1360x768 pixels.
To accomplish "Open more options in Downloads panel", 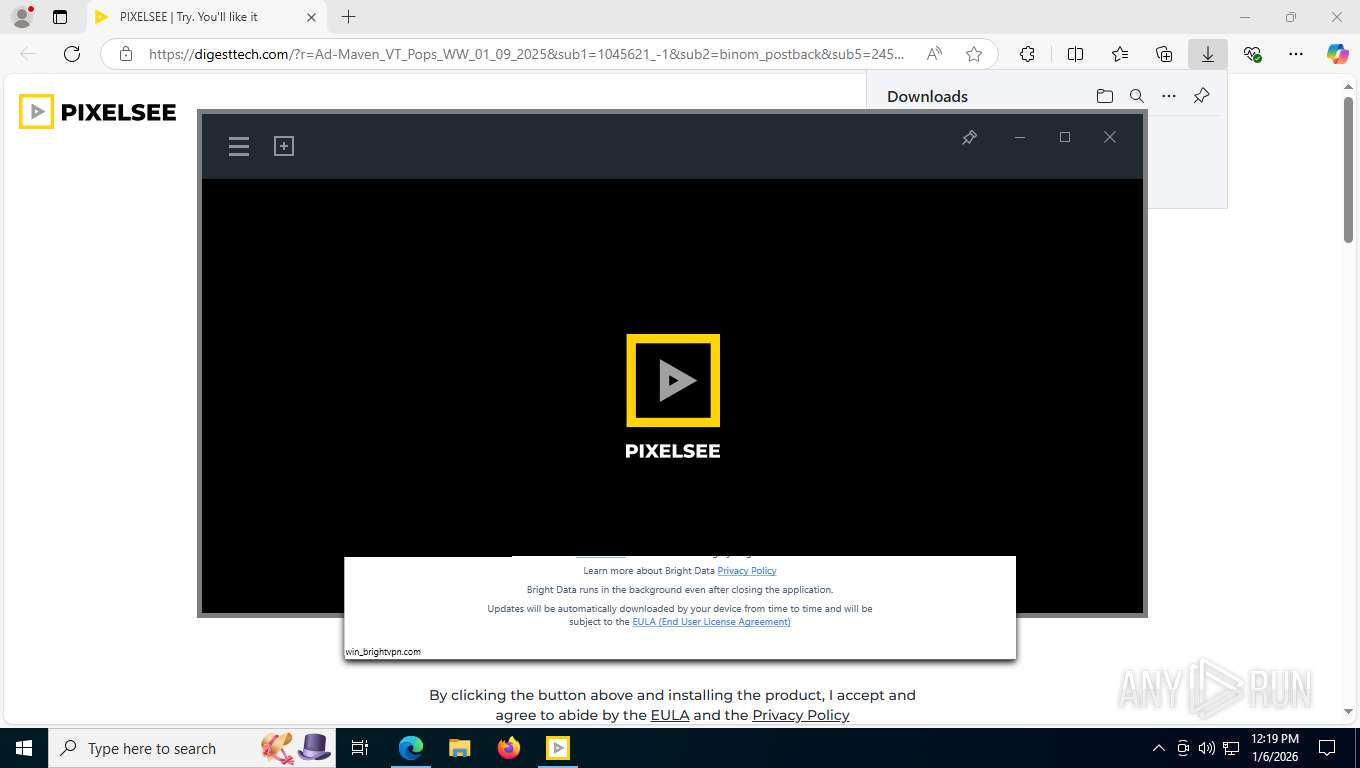I will click(x=1169, y=96).
